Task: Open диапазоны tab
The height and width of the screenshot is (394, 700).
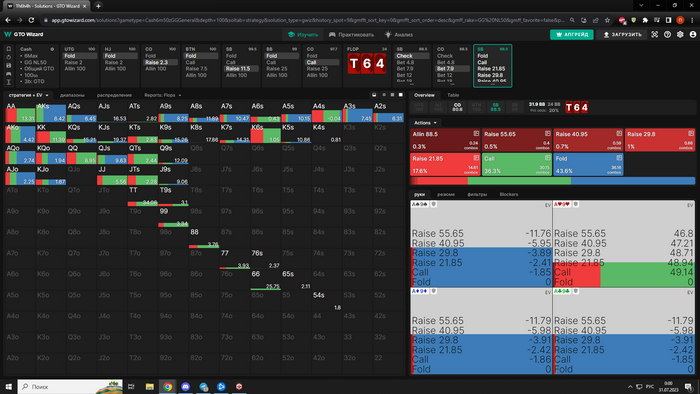Action: 72,95
